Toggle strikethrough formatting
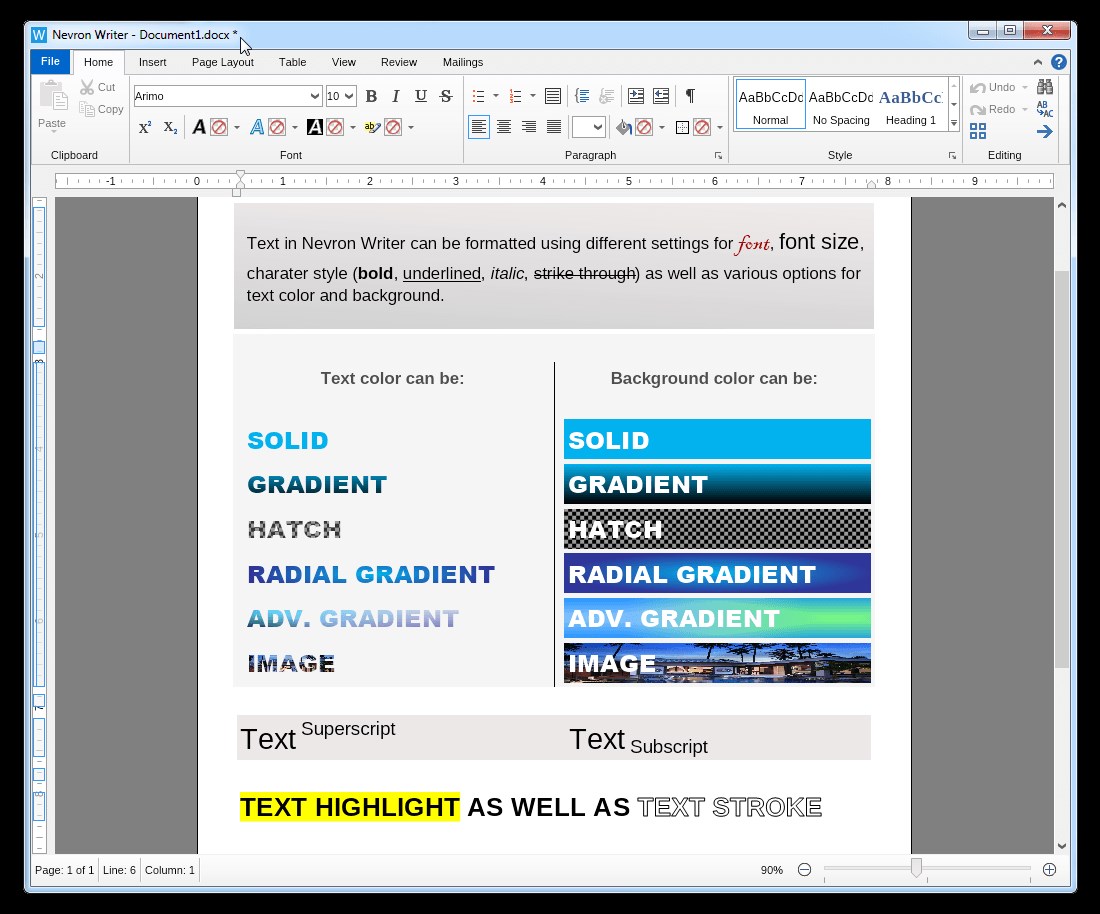 (x=446, y=96)
